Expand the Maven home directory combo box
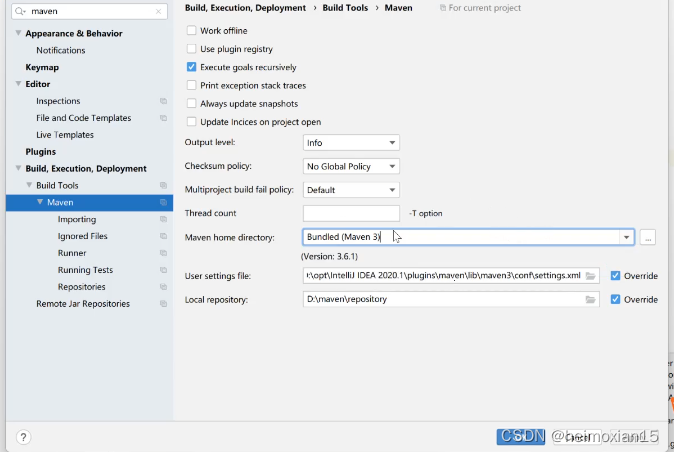This screenshot has height=452, width=674. 627,237
